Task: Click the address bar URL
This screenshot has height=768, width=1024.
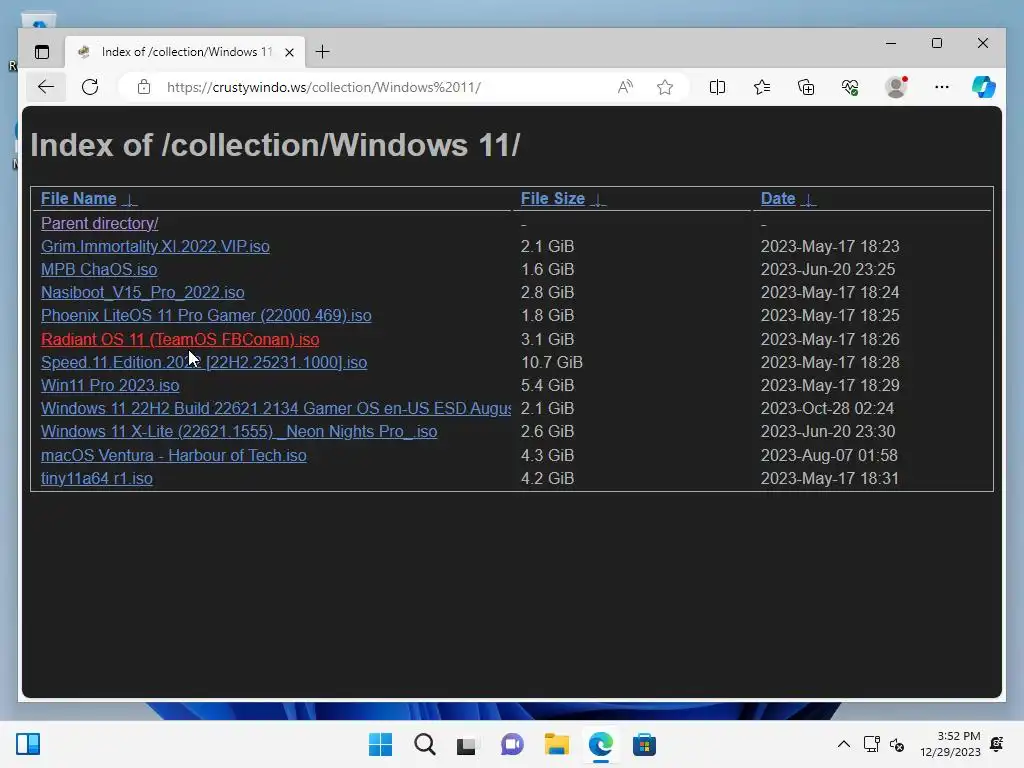Action: coord(324,87)
